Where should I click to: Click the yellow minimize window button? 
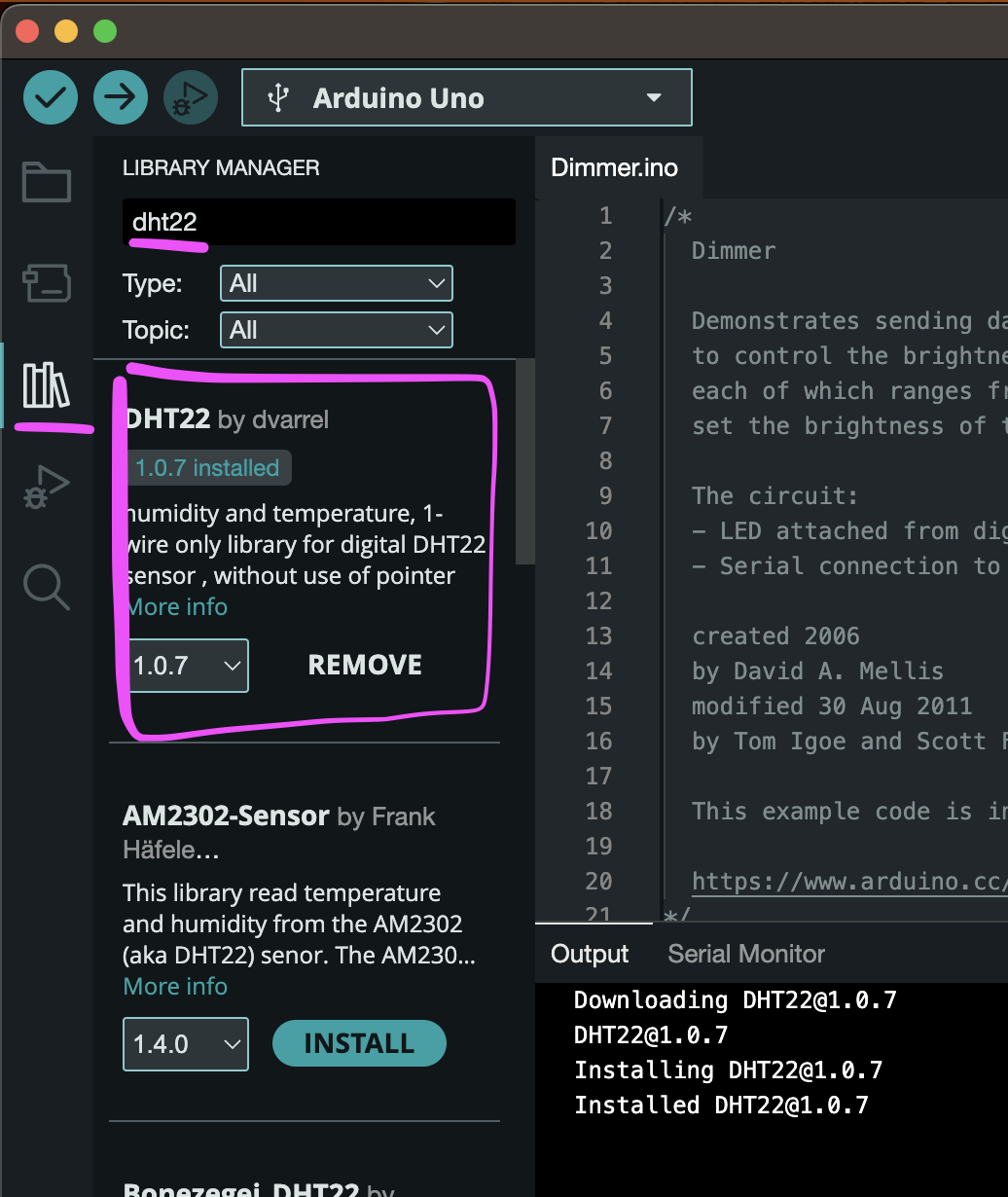pos(66,31)
